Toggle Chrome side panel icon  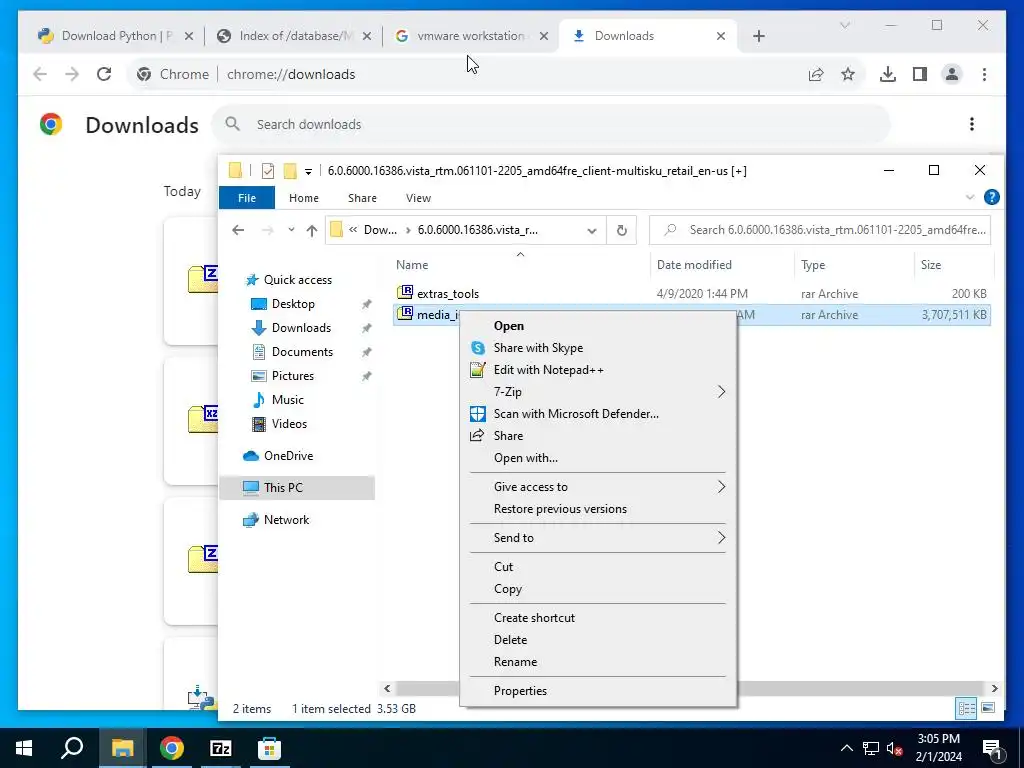(x=920, y=74)
